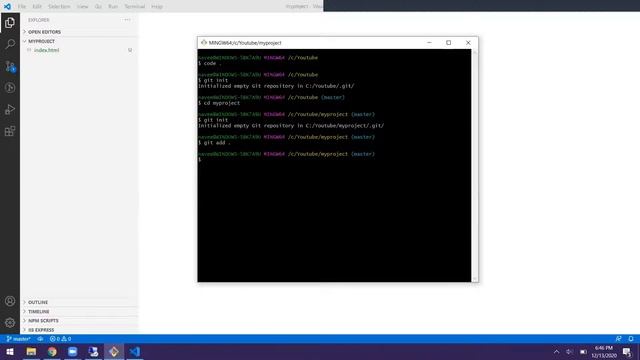Click the VS Code logo in title bar
The width and height of the screenshot is (640, 360).
pos(7,6)
